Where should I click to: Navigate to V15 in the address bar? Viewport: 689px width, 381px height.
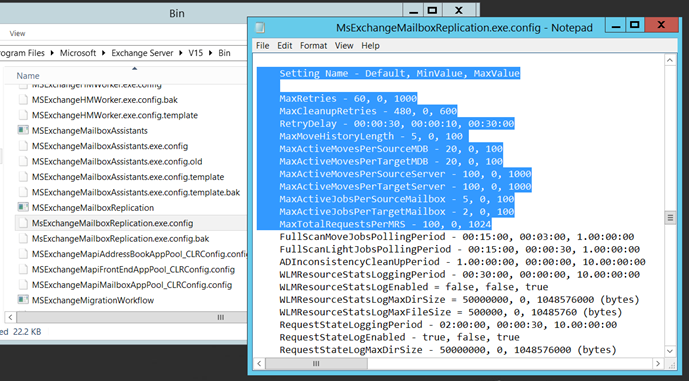point(196,53)
